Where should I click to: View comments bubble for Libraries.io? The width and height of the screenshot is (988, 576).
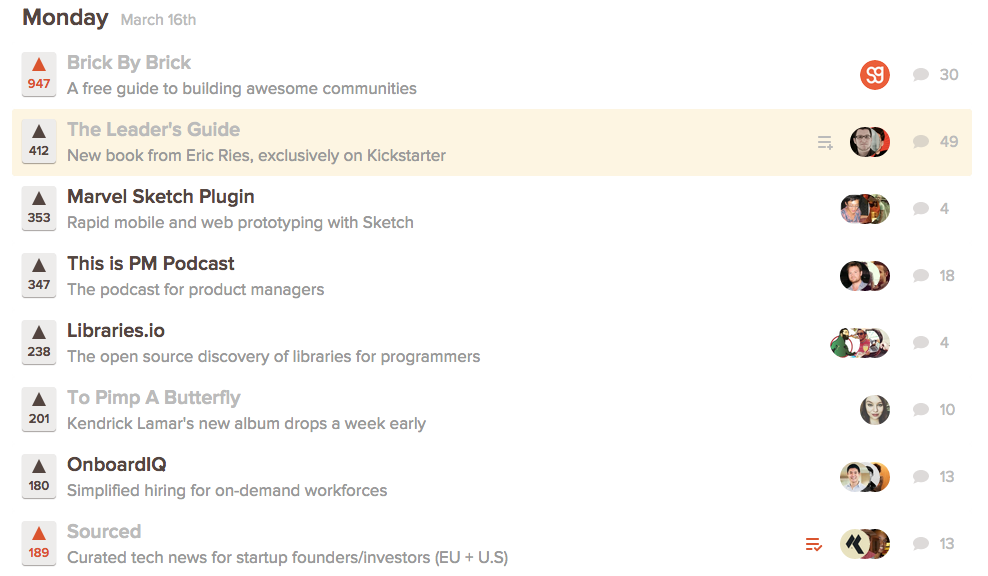point(921,343)
